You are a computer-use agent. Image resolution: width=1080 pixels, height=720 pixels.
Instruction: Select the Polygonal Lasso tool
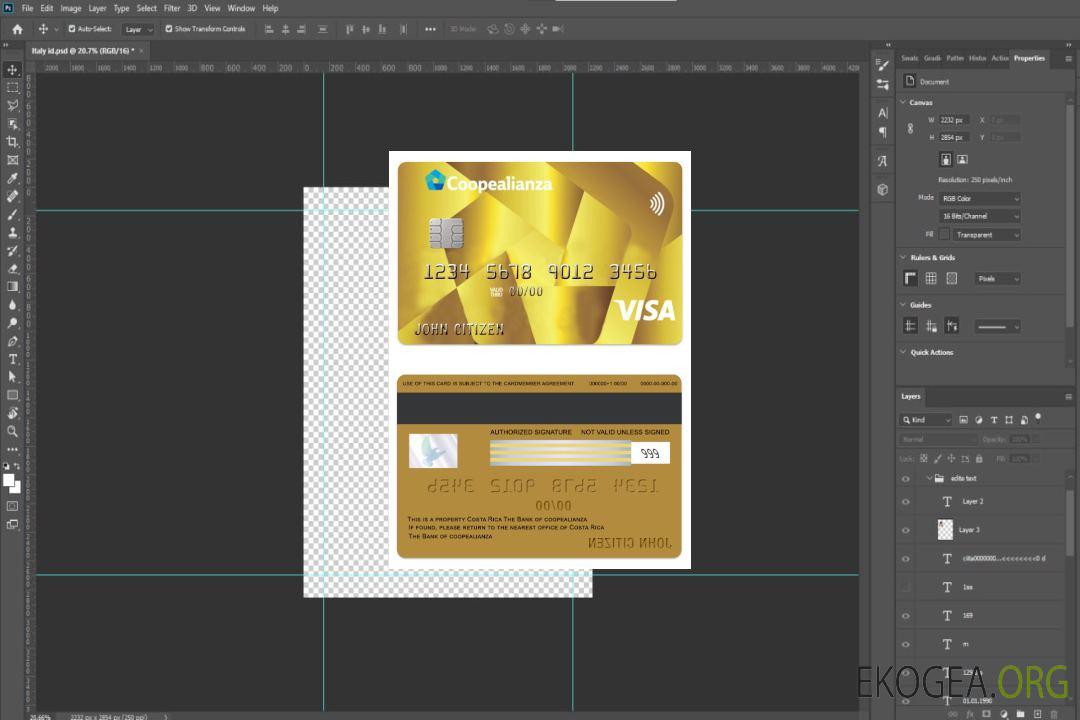tap(12, 105)
